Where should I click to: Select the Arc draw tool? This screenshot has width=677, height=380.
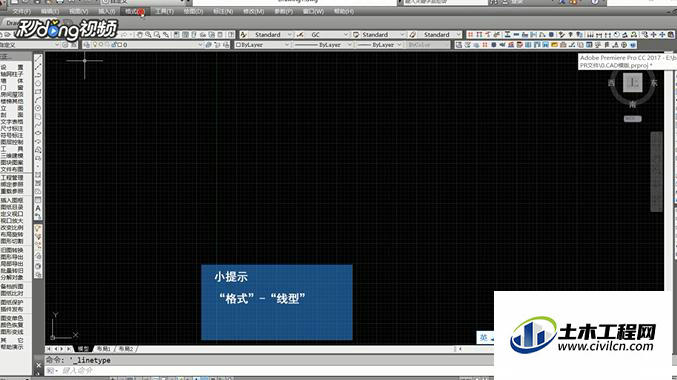38,100
